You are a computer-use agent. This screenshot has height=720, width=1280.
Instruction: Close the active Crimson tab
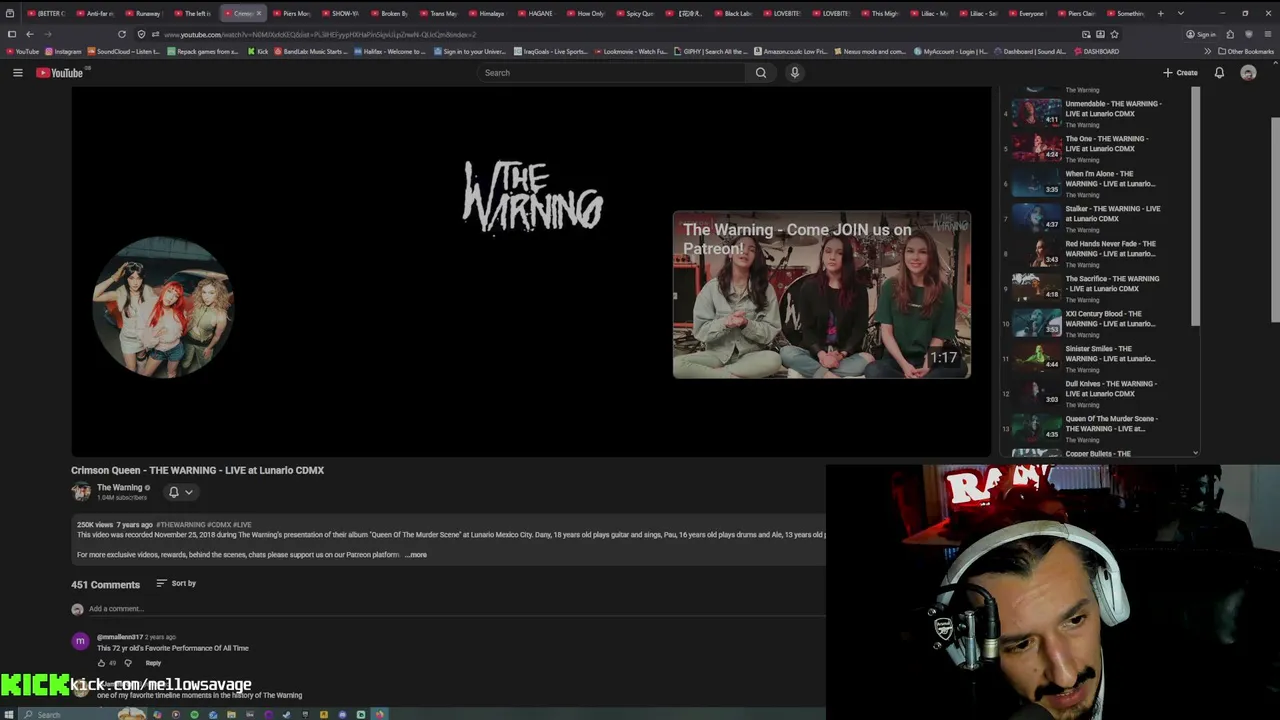pyautogui.click(x=259, y=13)
